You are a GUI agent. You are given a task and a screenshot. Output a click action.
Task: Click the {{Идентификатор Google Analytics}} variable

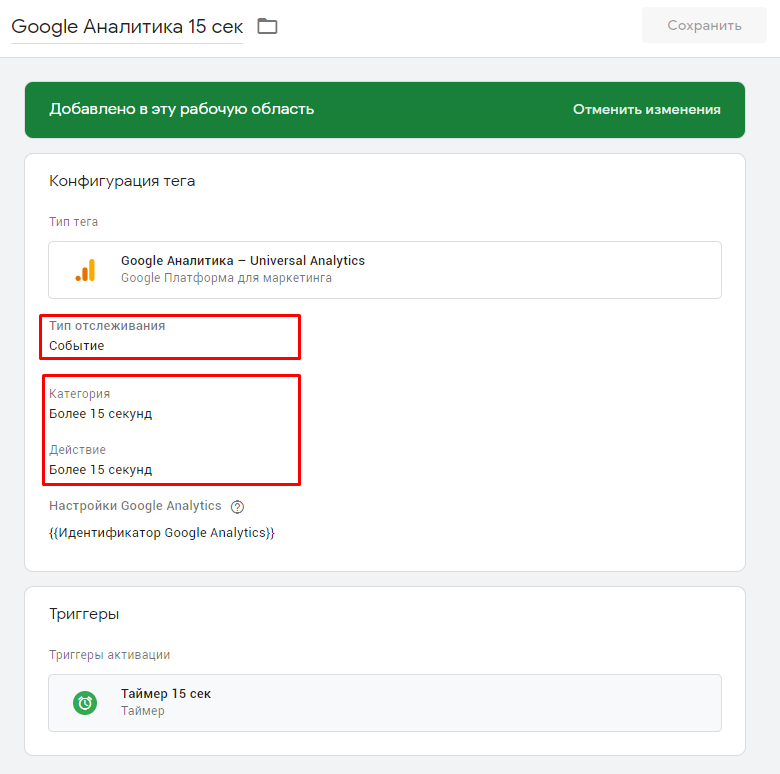[162, 533]
